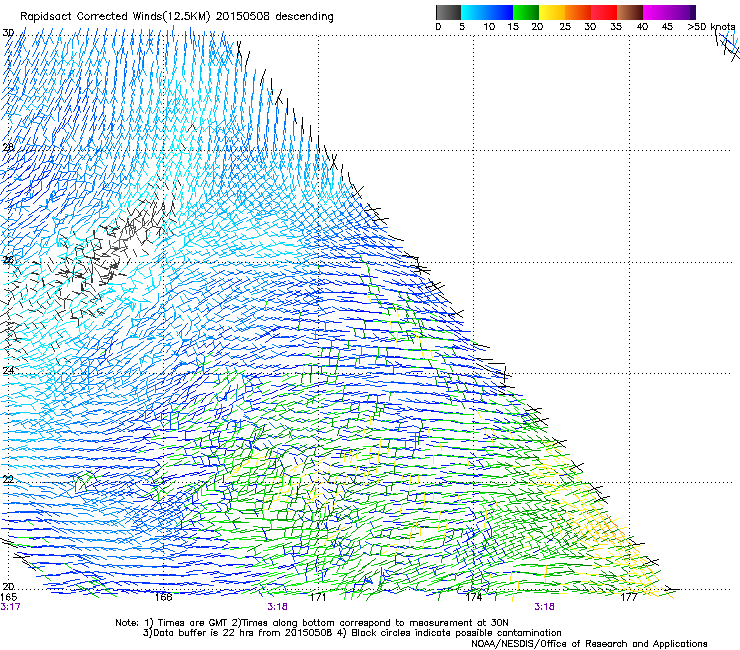Click the '20150508 descending' text in the title
The image size is (740, 650).
click(275, 17)
